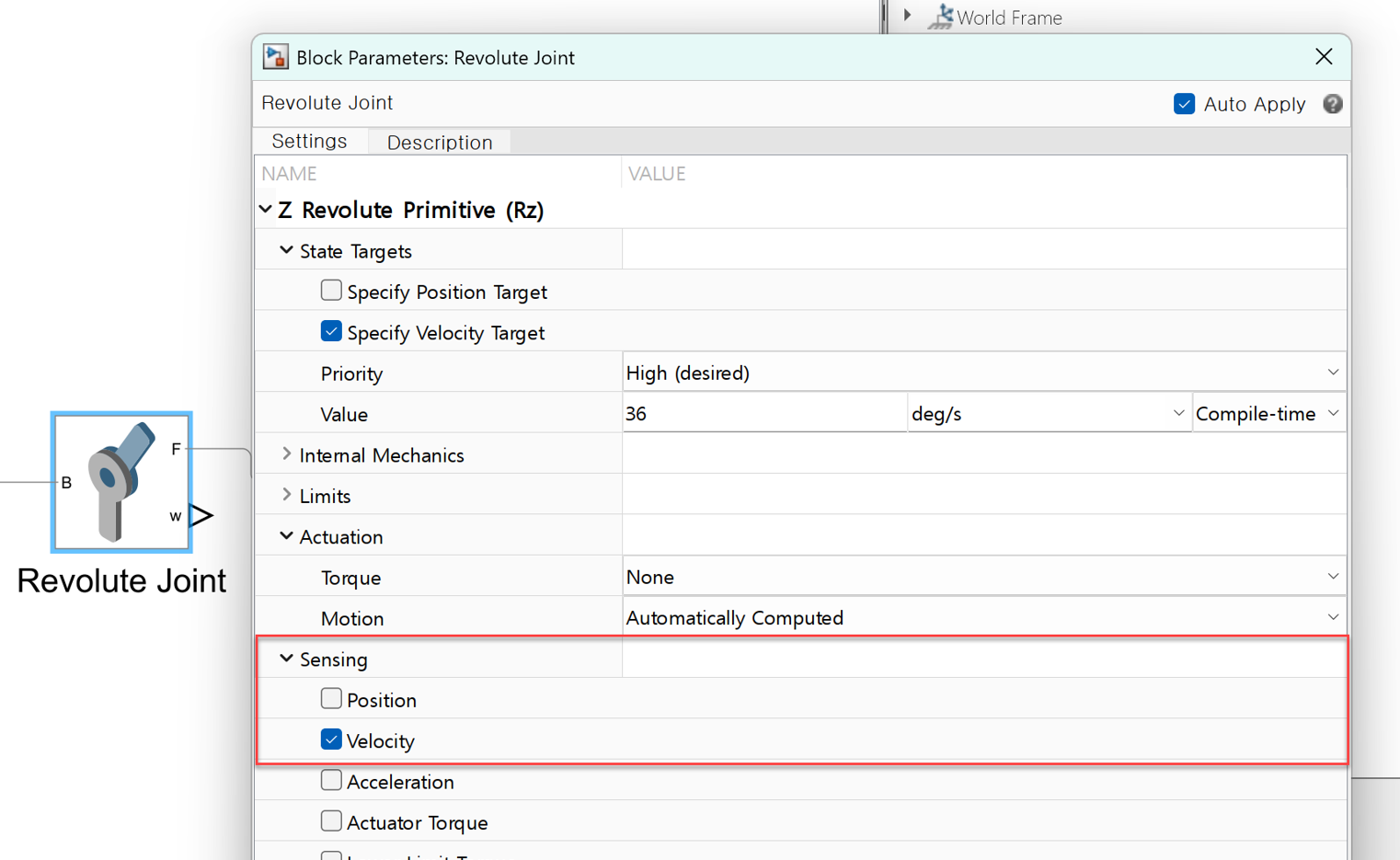Check the Actuator Torque sensing box
The image size is (1400, 860).
coord(331,821)
